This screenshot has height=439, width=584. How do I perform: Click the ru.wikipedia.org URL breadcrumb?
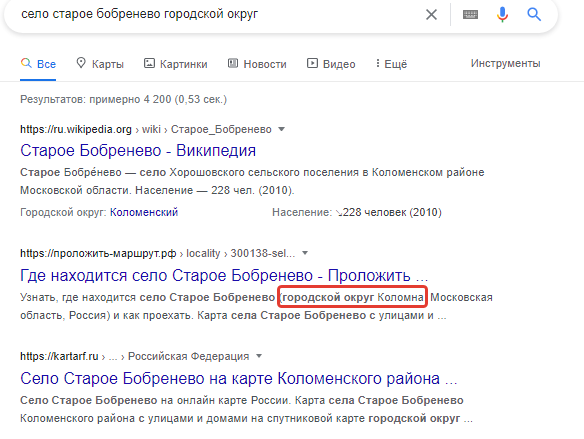(146, 129)
